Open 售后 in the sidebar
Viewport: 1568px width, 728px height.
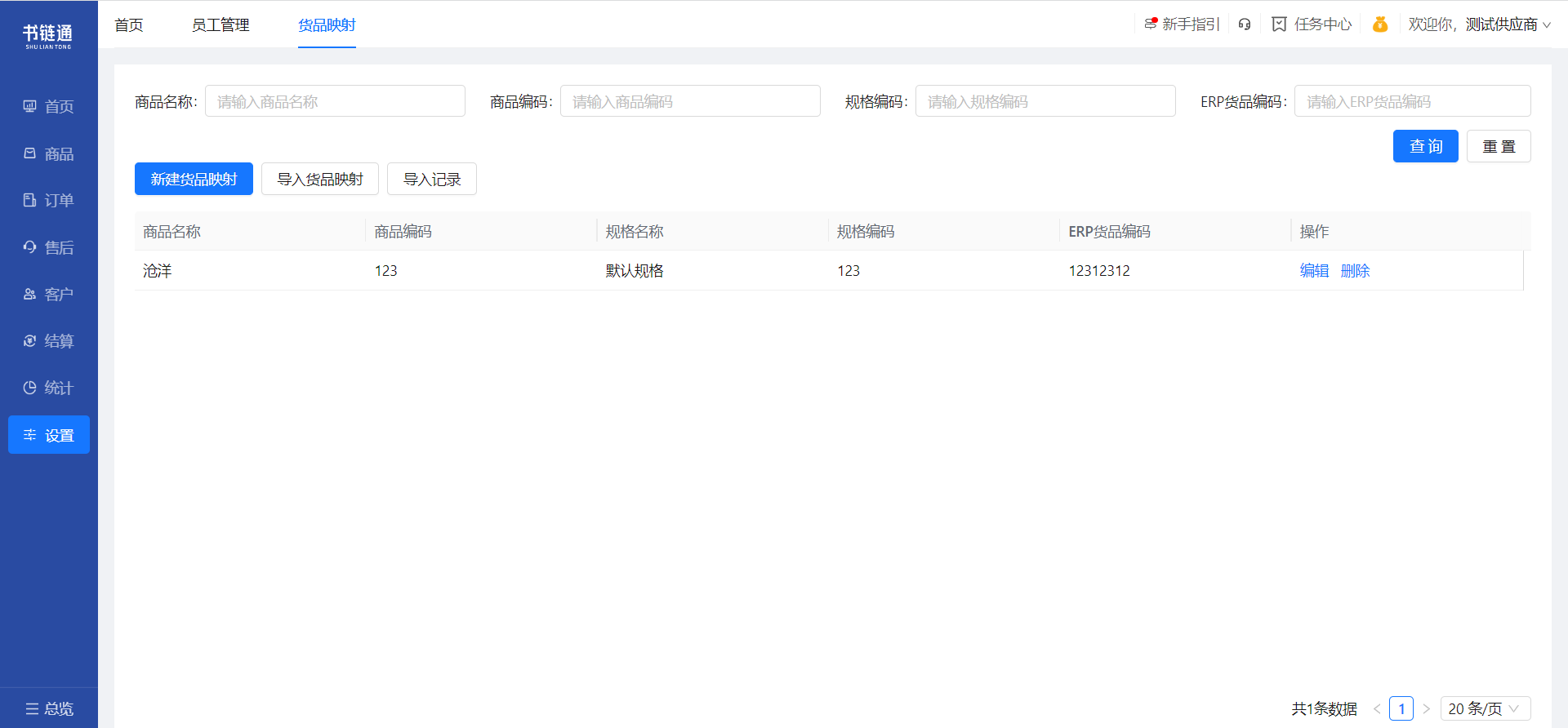49,247
